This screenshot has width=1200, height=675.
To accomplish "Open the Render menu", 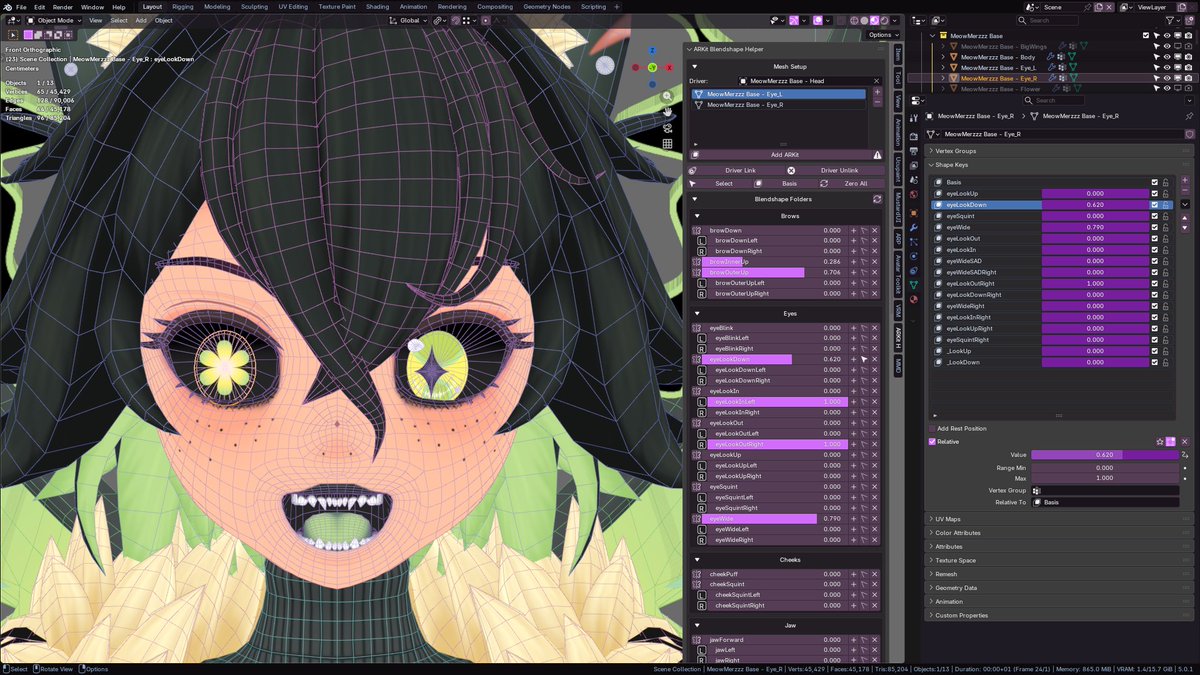I will click(x=63, y=6).
